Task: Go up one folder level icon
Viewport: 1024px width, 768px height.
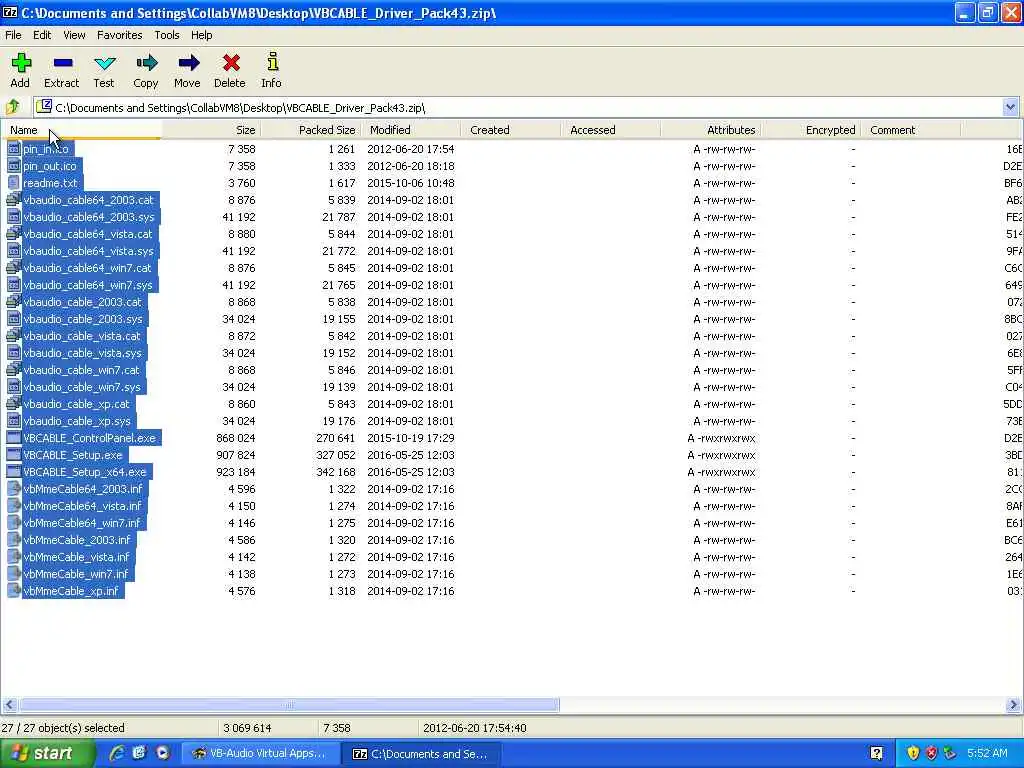Action: click(x=12, y=106)
